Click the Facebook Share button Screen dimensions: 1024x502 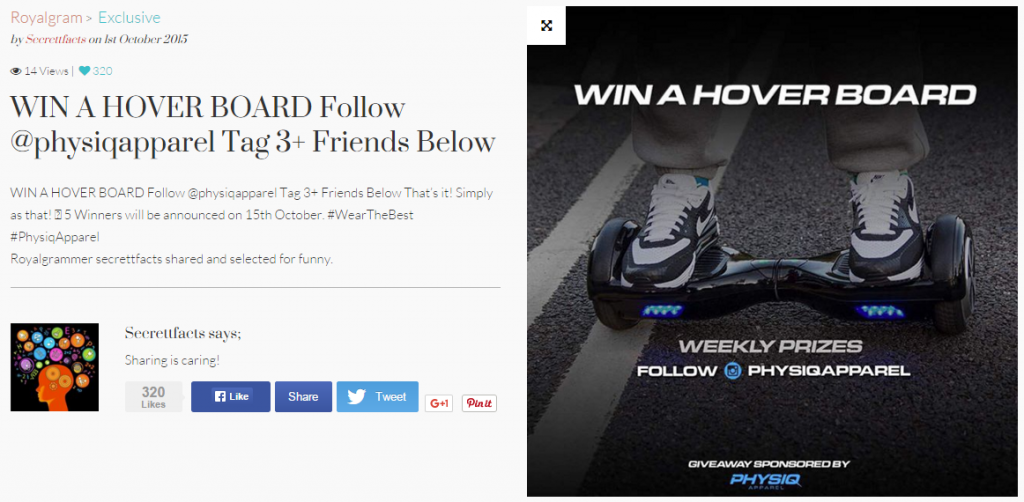pos(303,397)
